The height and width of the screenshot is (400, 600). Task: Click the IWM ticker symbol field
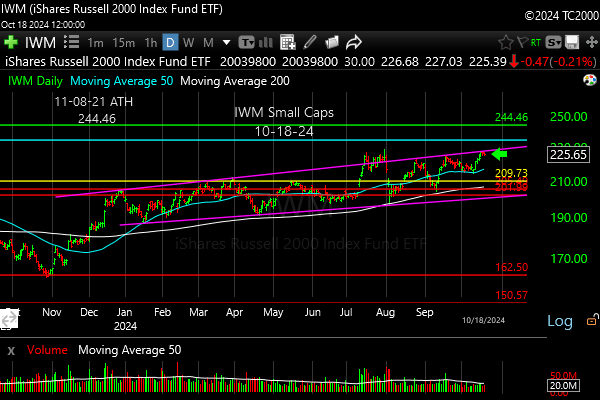[x=40, y=42]
